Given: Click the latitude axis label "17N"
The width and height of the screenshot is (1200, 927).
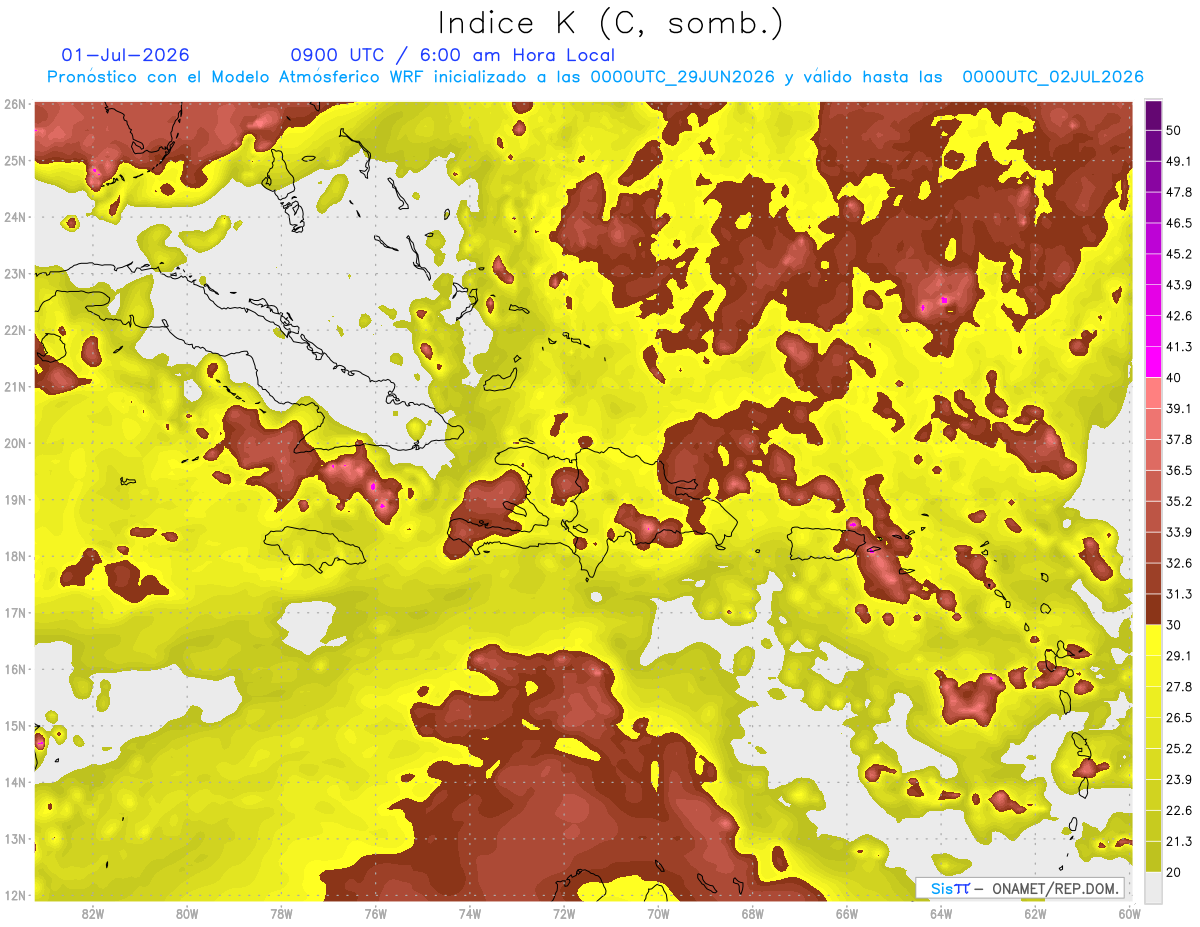Looking at the screenshot, I should 15,613.
